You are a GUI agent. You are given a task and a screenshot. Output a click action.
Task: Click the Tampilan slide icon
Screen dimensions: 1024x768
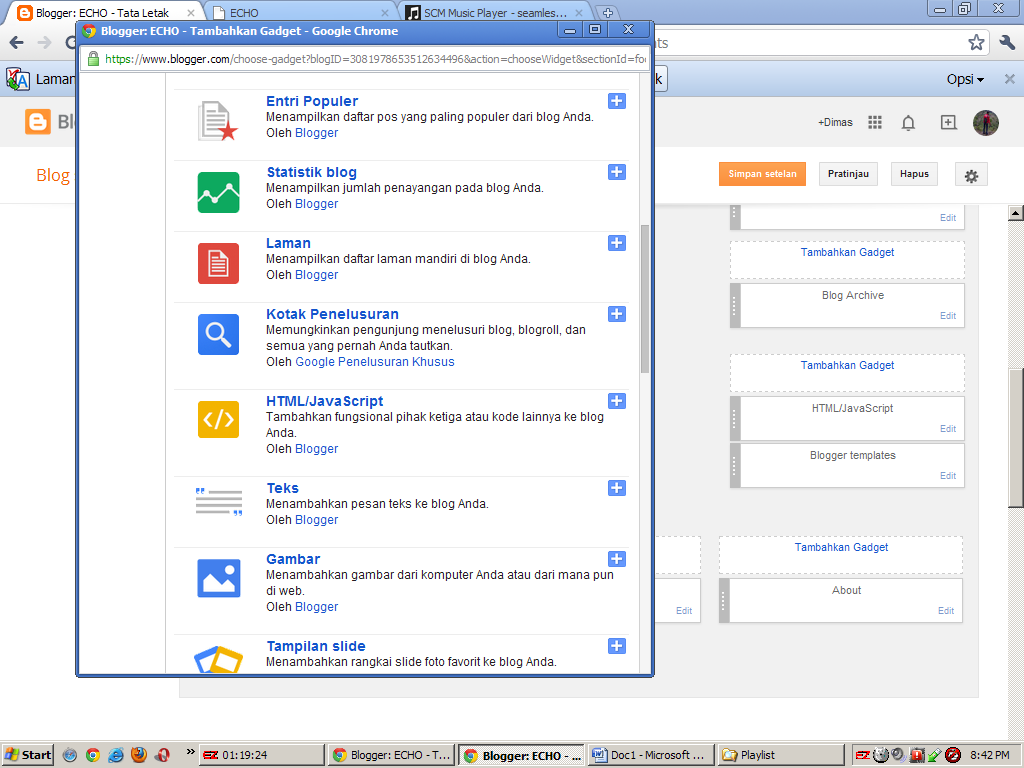click(x=219, y=660)
